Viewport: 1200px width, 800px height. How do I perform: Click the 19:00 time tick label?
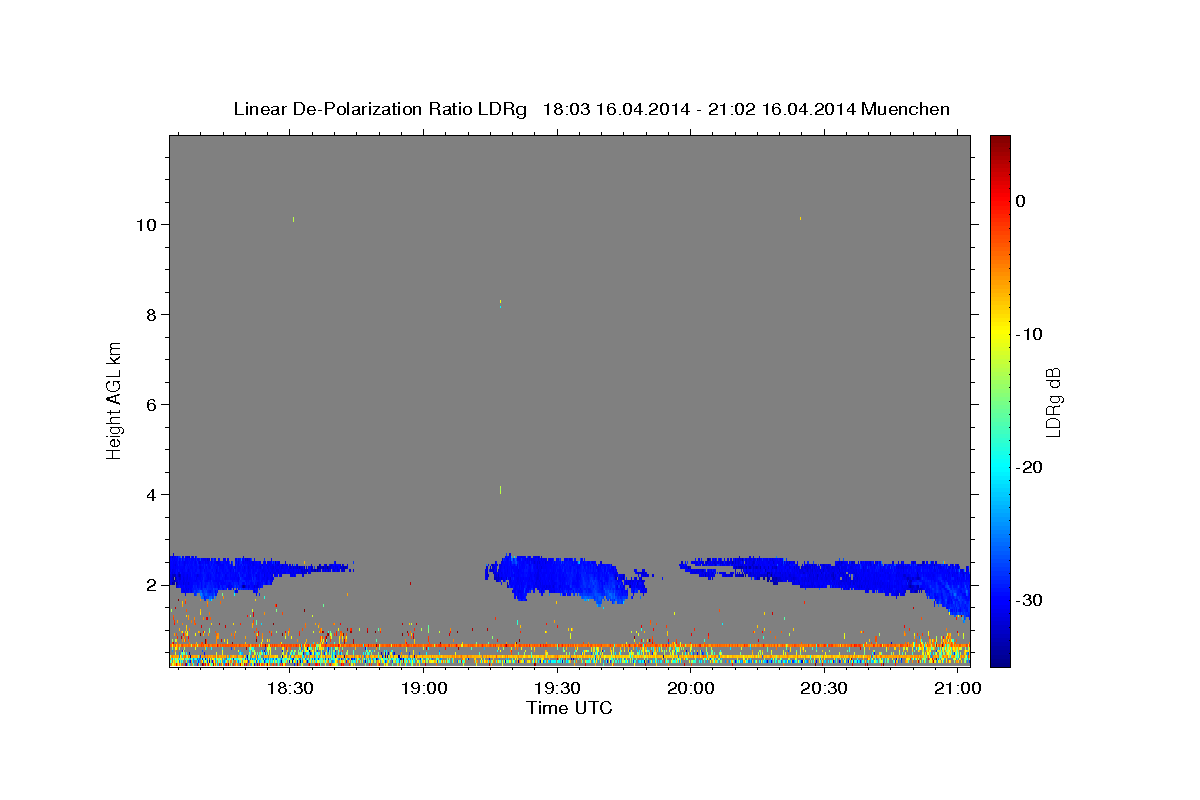coord(424,689)
